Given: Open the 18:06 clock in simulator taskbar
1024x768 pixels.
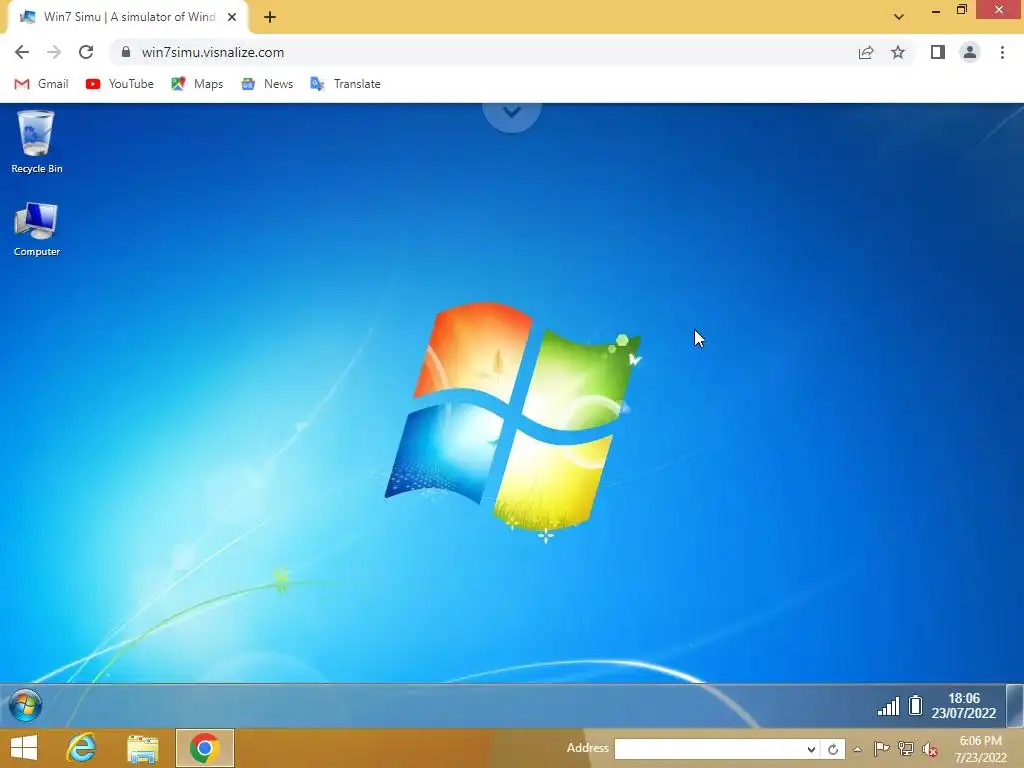Looking at the screenshot, I should click(x=964, y=706).
